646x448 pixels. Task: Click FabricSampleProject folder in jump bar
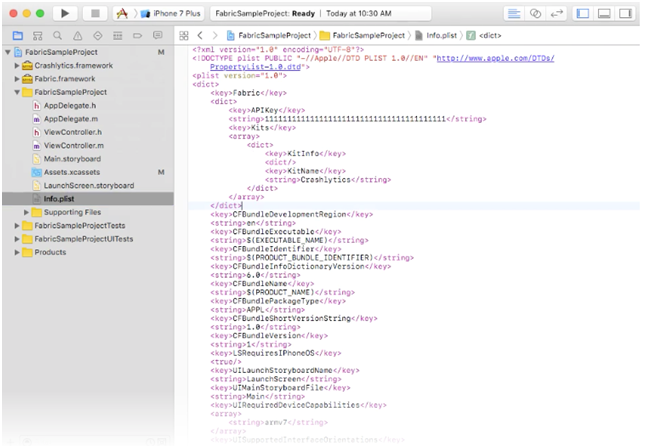click(x=363, y=35)
